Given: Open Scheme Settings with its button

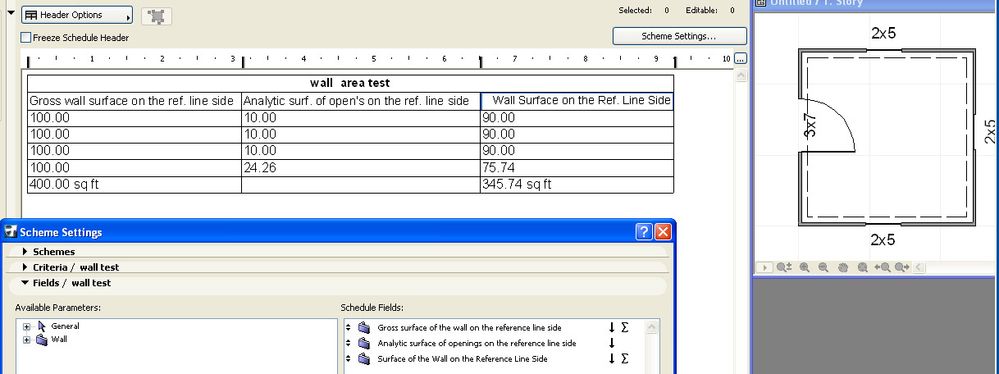Looking at the screenshot, I should click(679, 36).
